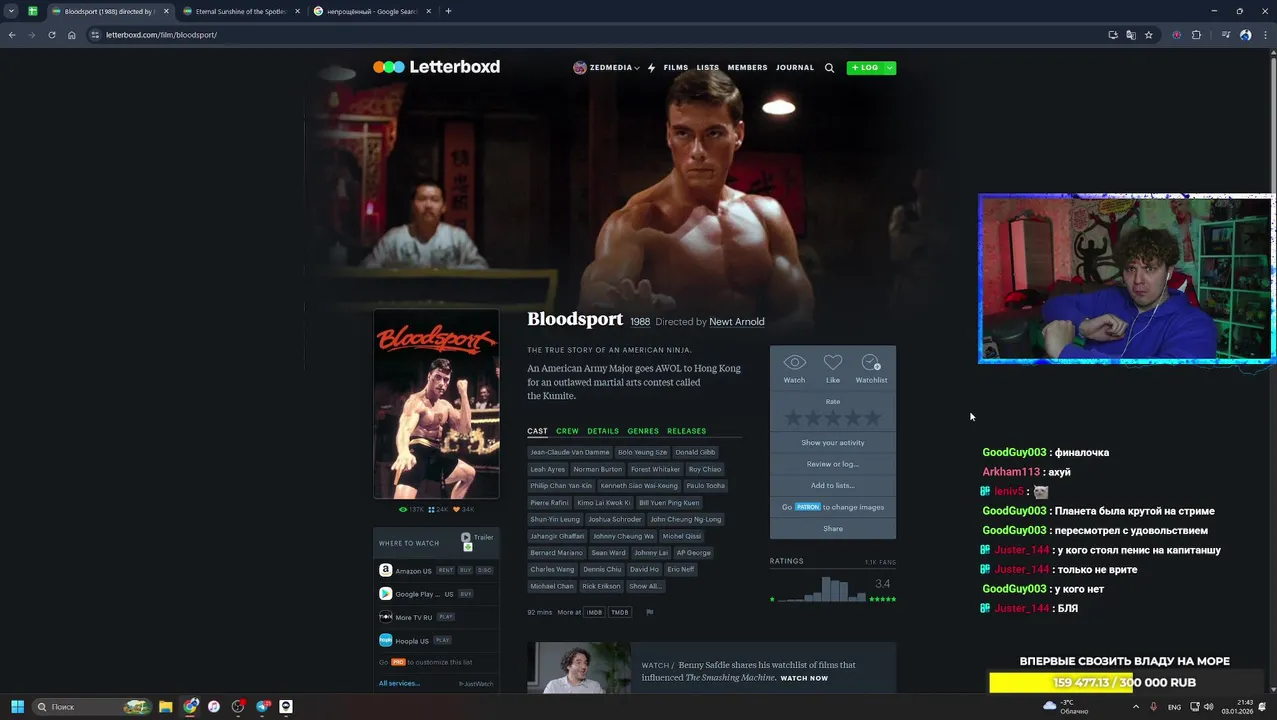Go back in browser history
The width and height of the screenshot is (1277, 720).
coord(12,35)
